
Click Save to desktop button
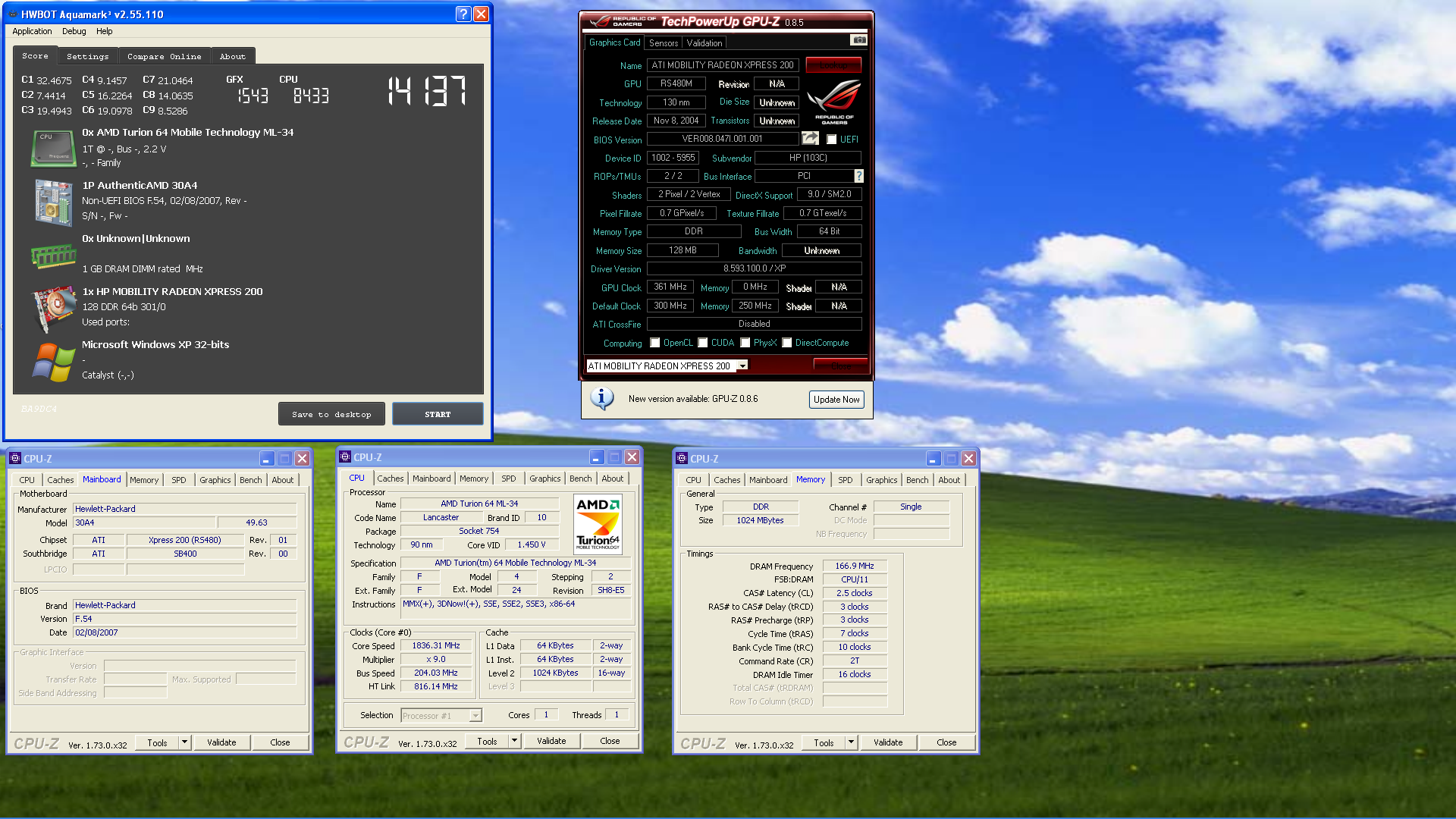331,414
